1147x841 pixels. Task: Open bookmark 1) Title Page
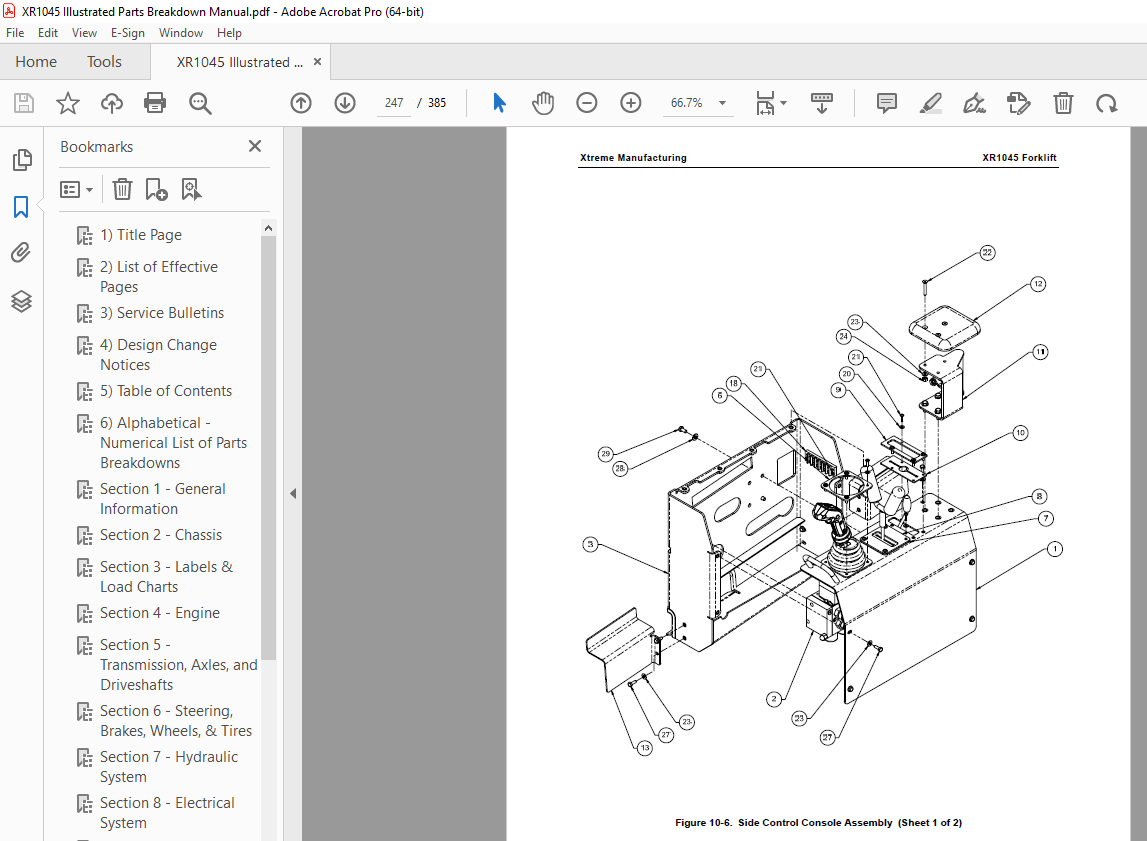141,235
